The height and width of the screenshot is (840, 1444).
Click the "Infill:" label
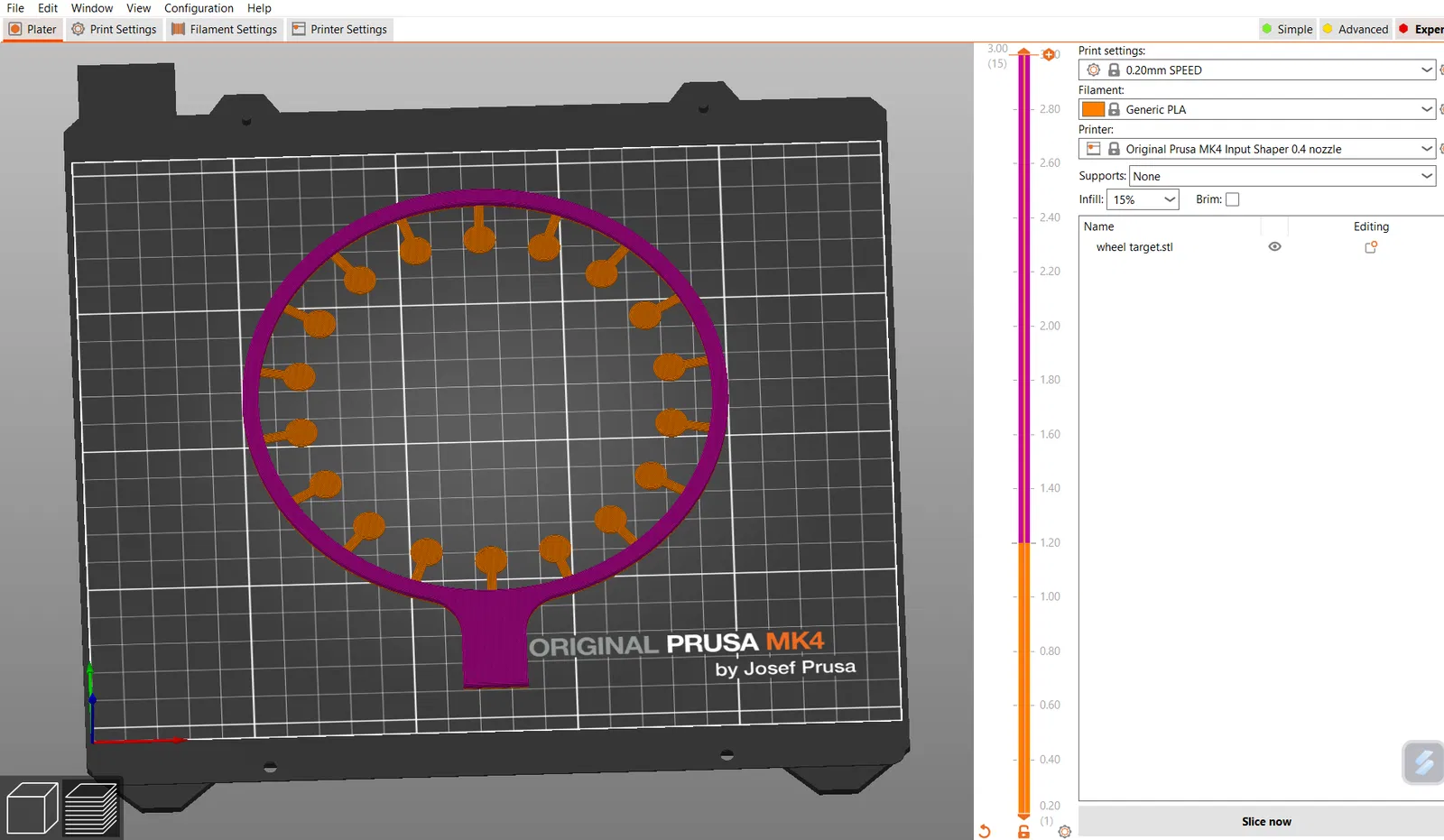(1091, 199)
